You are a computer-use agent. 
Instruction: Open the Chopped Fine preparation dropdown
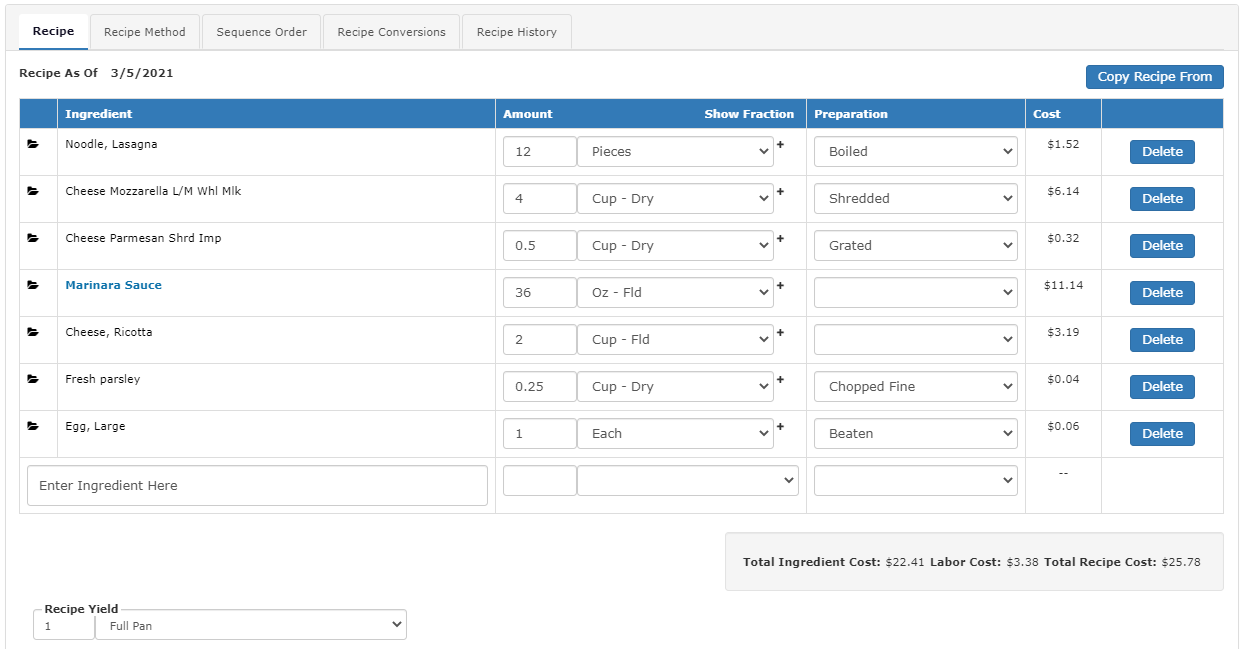point(916,387)
